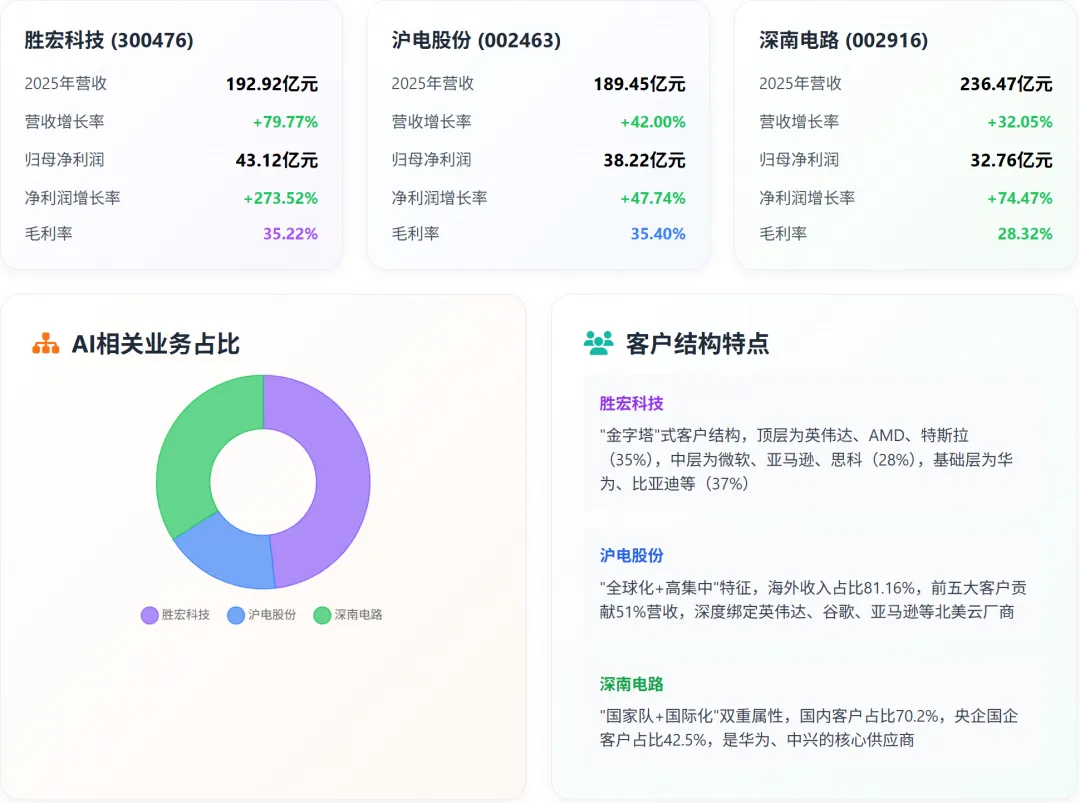Click the 43.12亿元 net profit value
The image size is (1080, 803).
pos(277,160)
